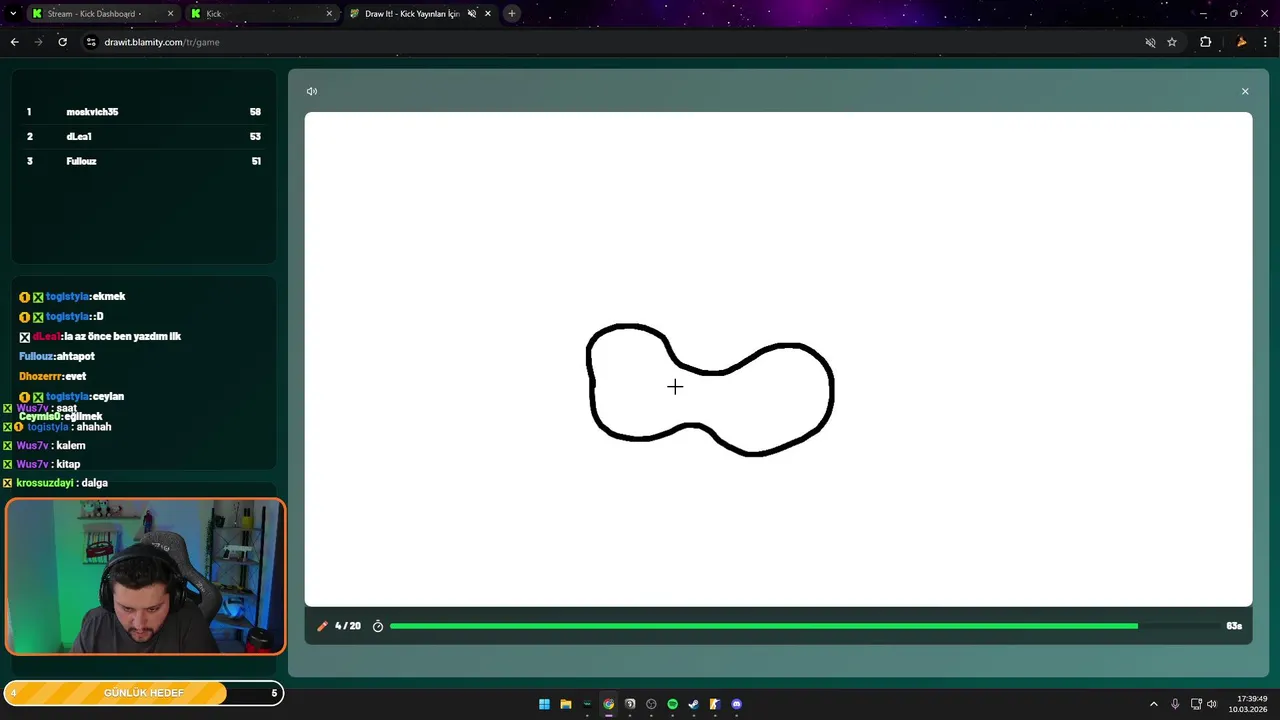Click the drawing canvas at the black outline
This screenshot has width=1280, height=720.
[708, 389]
